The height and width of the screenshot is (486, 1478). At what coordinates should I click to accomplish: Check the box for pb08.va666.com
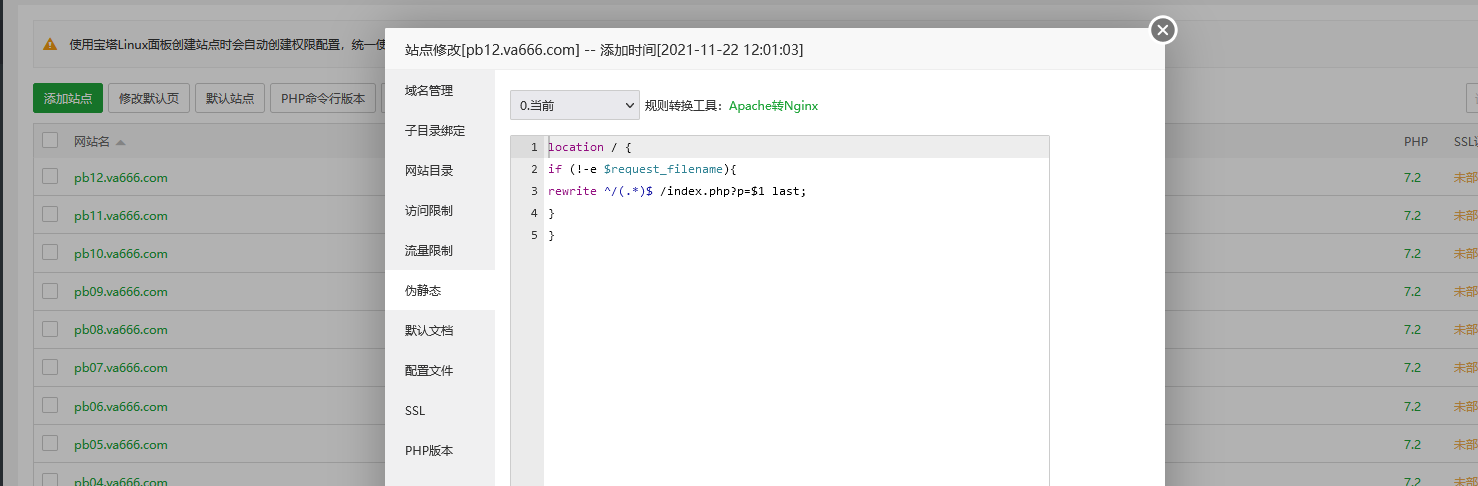pos(50,329)
